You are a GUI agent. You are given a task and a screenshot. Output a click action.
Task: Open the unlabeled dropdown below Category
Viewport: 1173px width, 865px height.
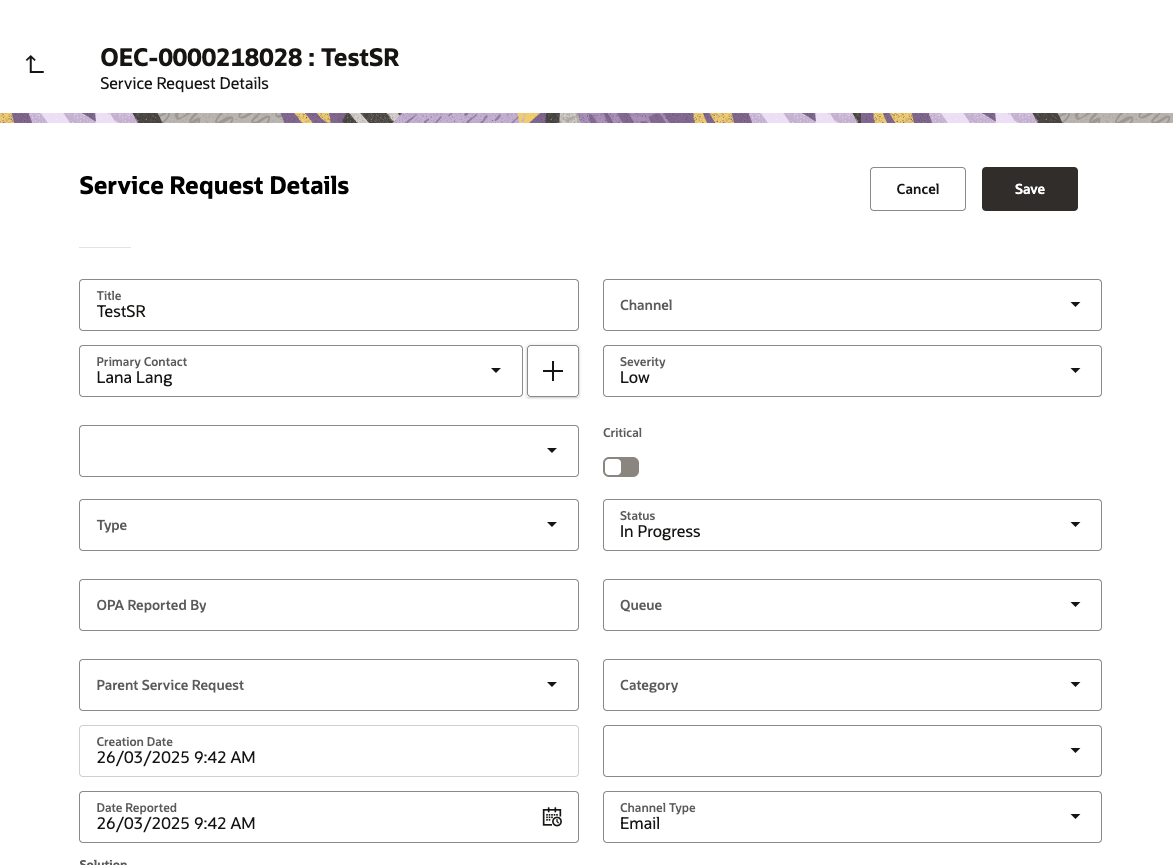[1075, 751]
